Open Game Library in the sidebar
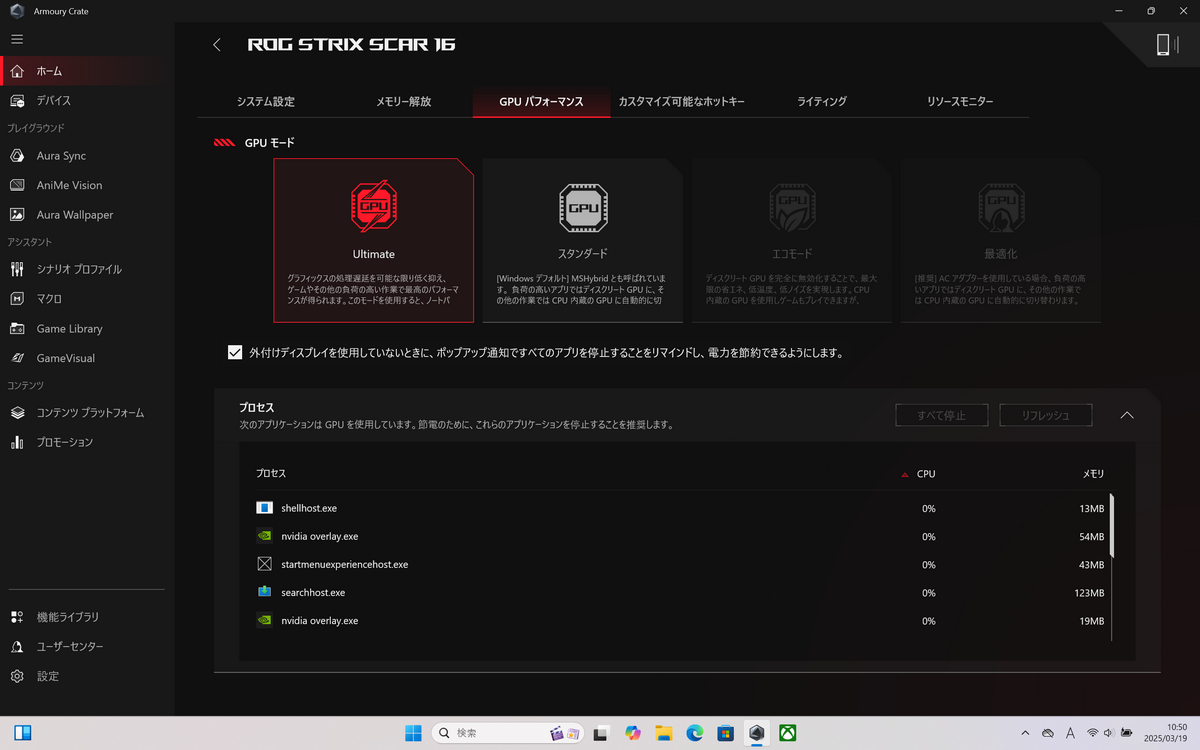Viewport: 1200px width, 750px height. 68,329
